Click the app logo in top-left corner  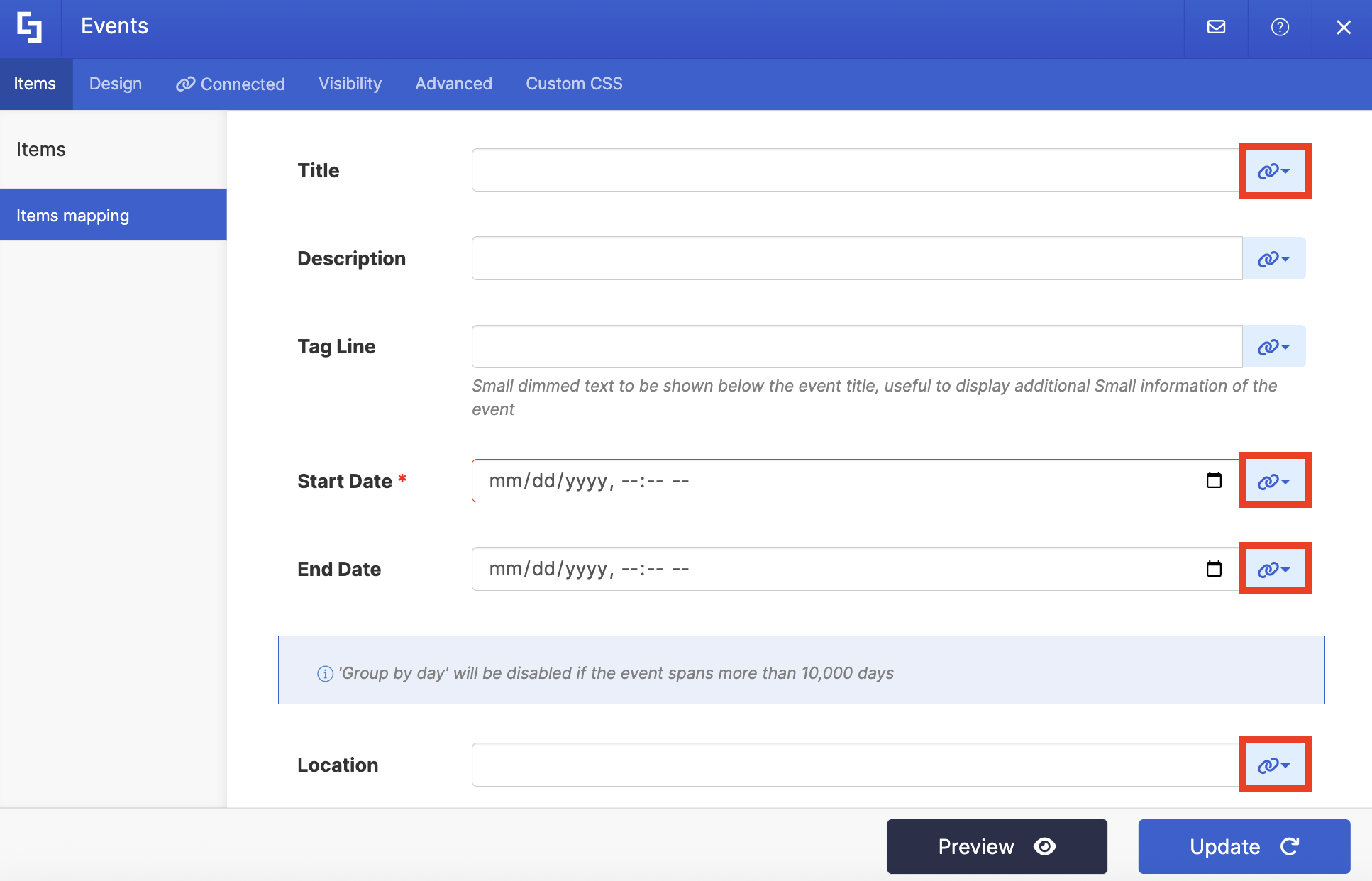[x=30, y=27]
